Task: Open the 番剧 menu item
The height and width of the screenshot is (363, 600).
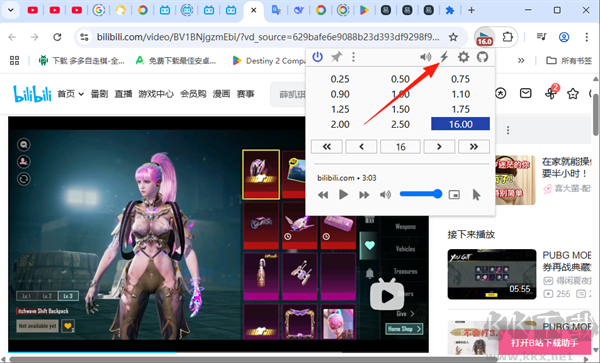Action: point(99,94)
